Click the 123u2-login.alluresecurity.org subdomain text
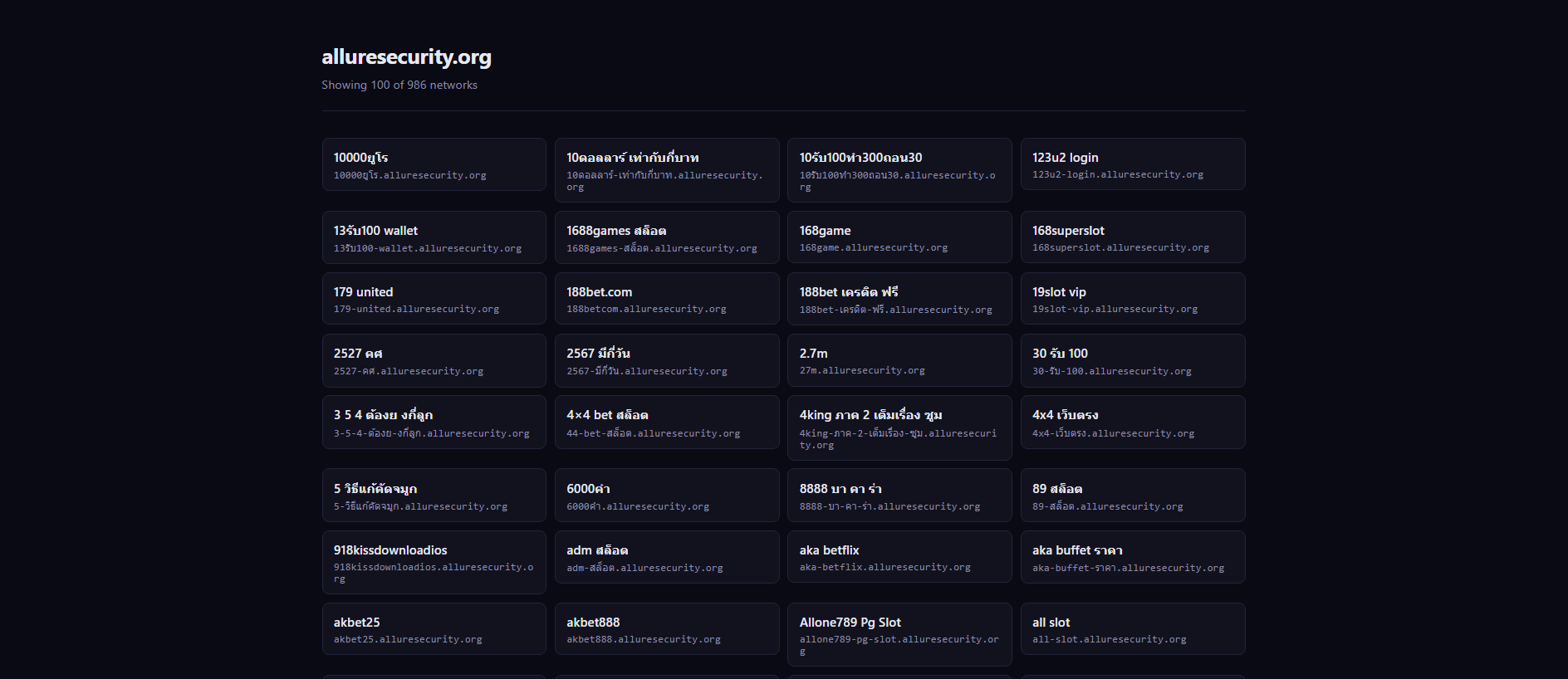The width and height of the screenshot is (1568, 679). coord(1118,174)
